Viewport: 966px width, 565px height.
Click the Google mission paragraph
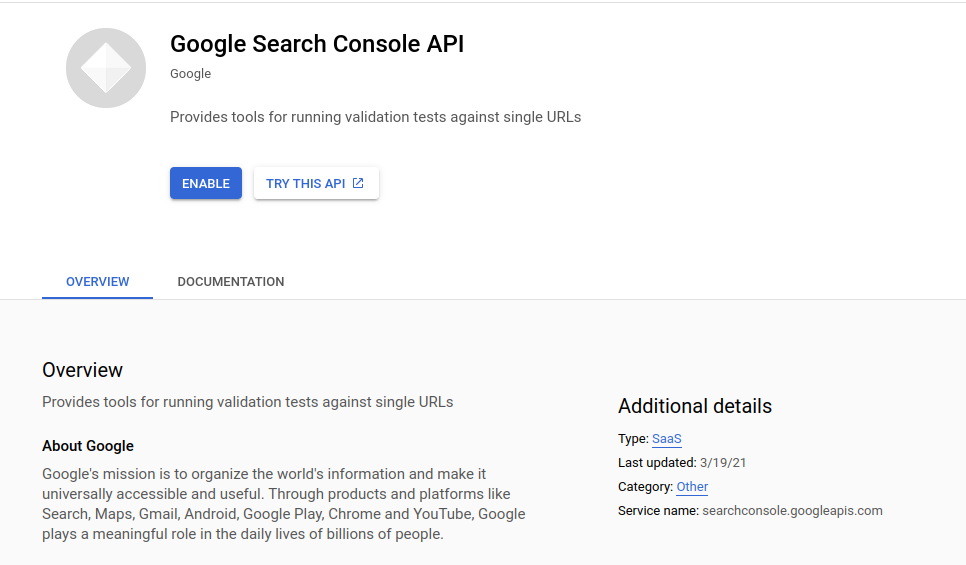(x=283, y=504)
